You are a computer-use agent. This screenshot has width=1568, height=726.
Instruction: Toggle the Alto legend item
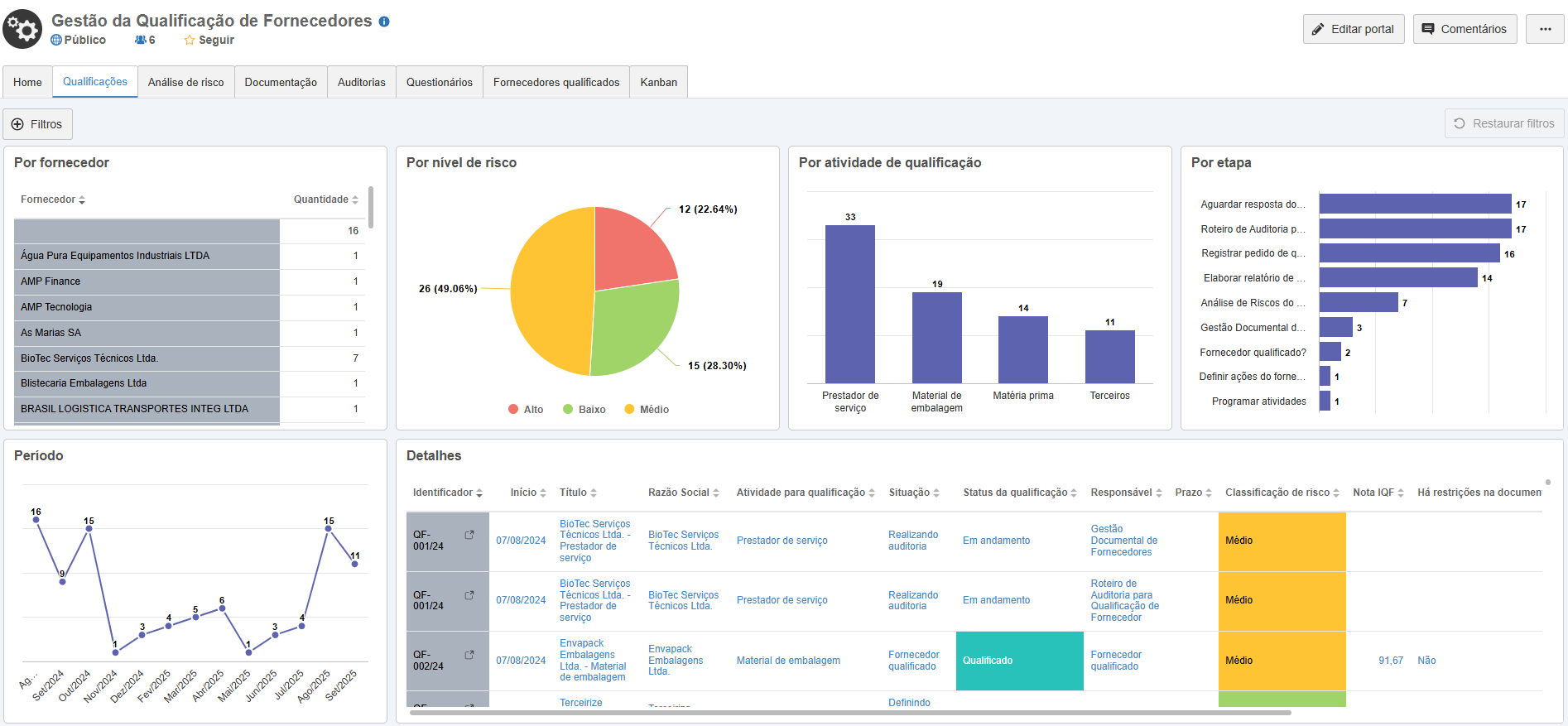526,410
